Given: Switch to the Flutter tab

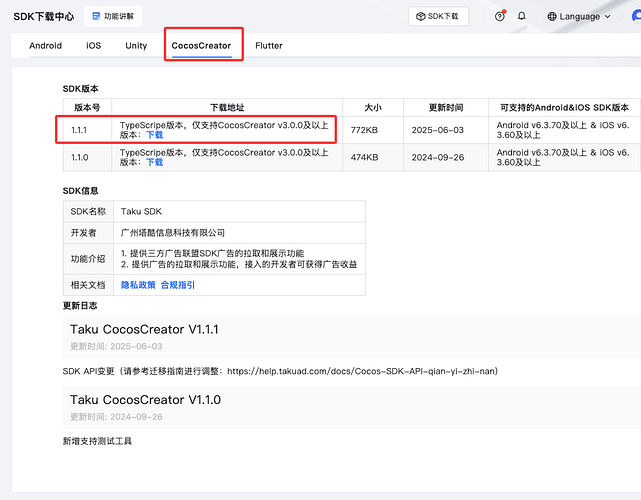Looking at the screenshot, I should point(269,45).
